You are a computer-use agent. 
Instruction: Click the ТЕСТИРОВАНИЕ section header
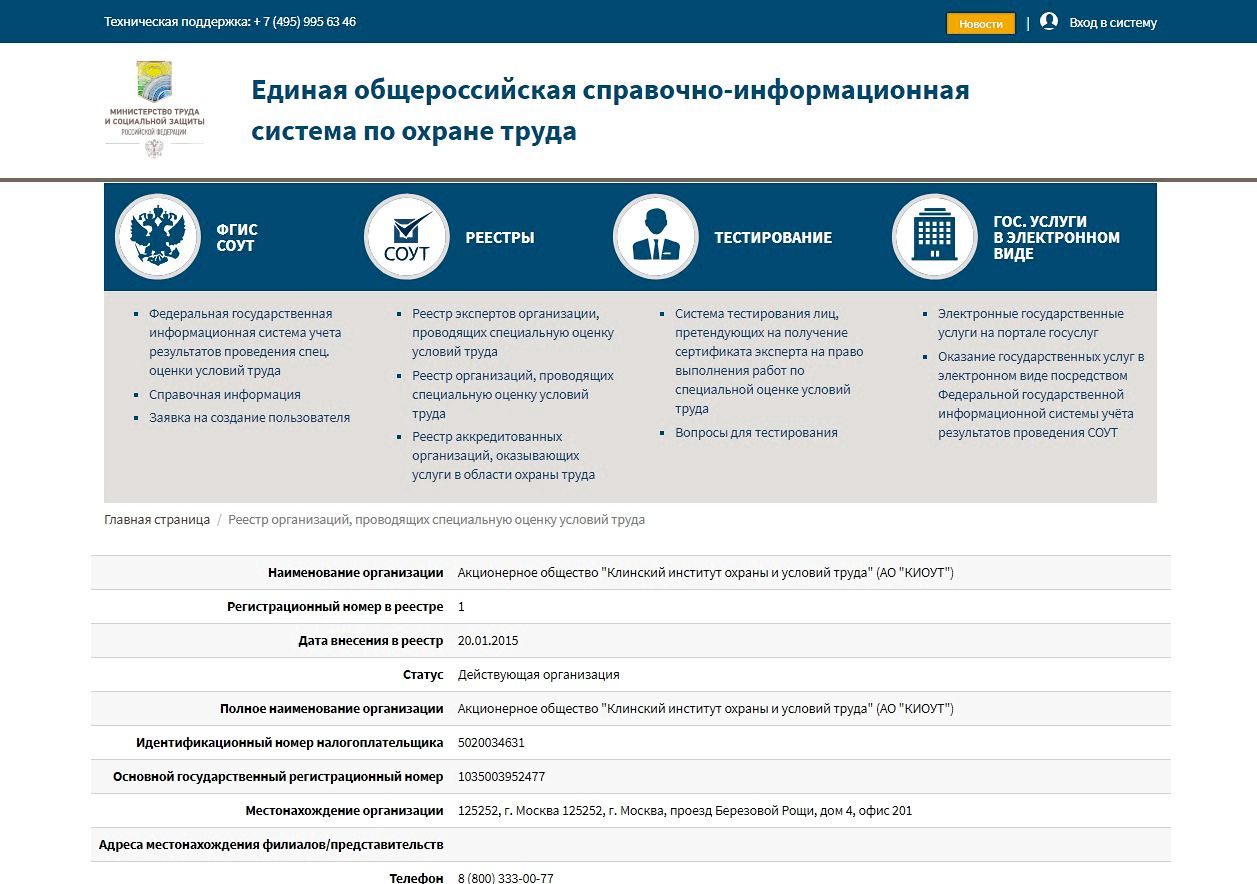772,236
